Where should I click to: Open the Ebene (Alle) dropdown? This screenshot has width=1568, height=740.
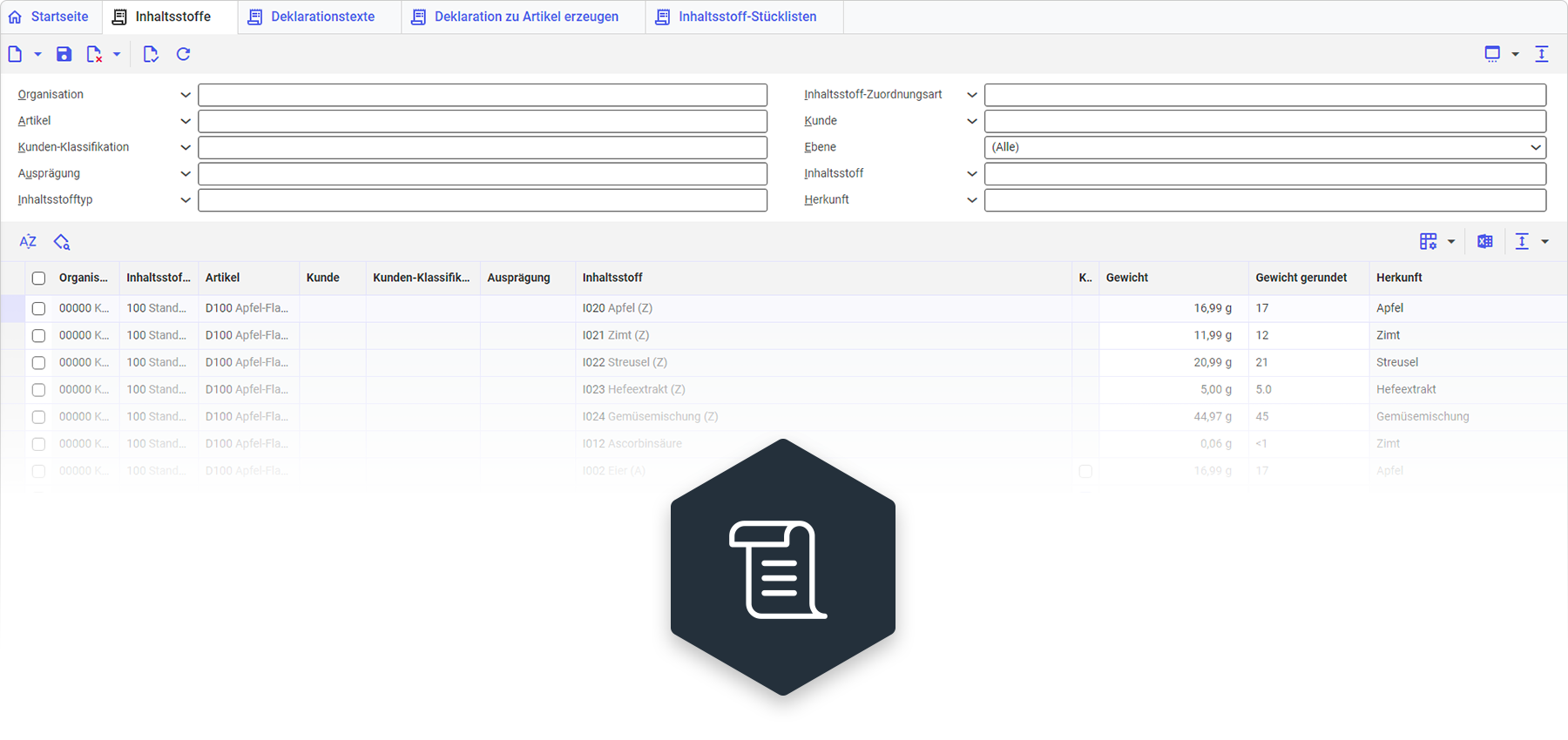(x=1265, y=147)
